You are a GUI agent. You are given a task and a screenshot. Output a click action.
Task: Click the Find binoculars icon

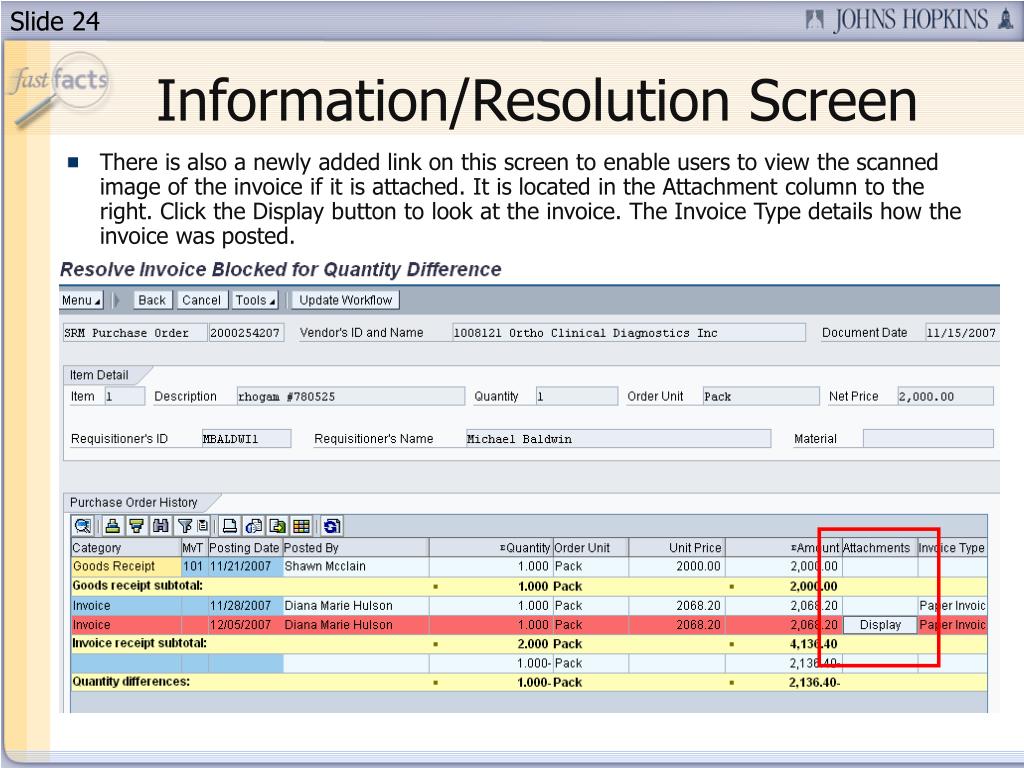[x=159, y=526]
